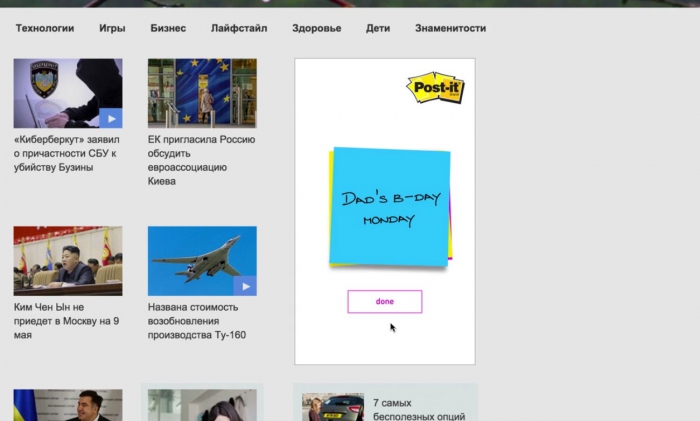This screenshot has height=421, width=700.
Task: Open the Дети section
Action: point(378,28)
